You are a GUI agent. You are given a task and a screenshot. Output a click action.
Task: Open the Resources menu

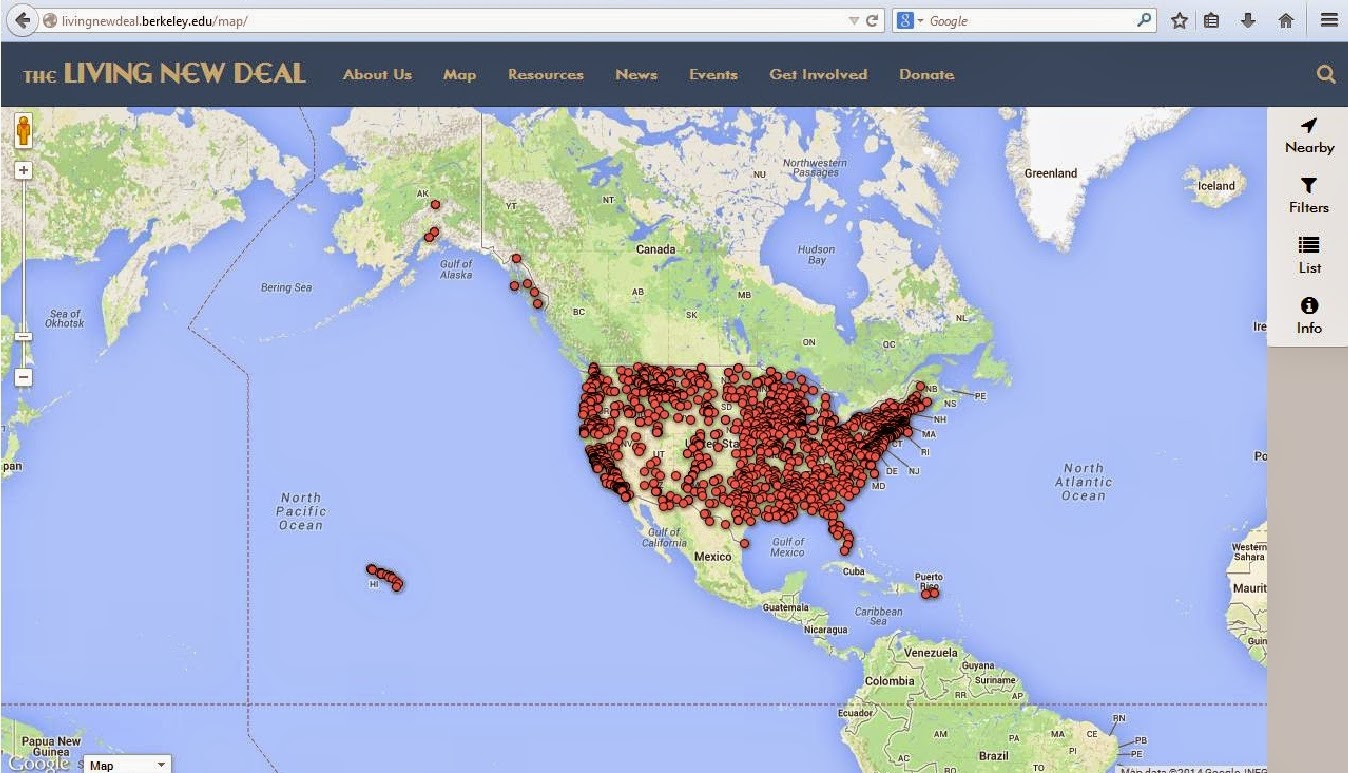tap(546, 74)
